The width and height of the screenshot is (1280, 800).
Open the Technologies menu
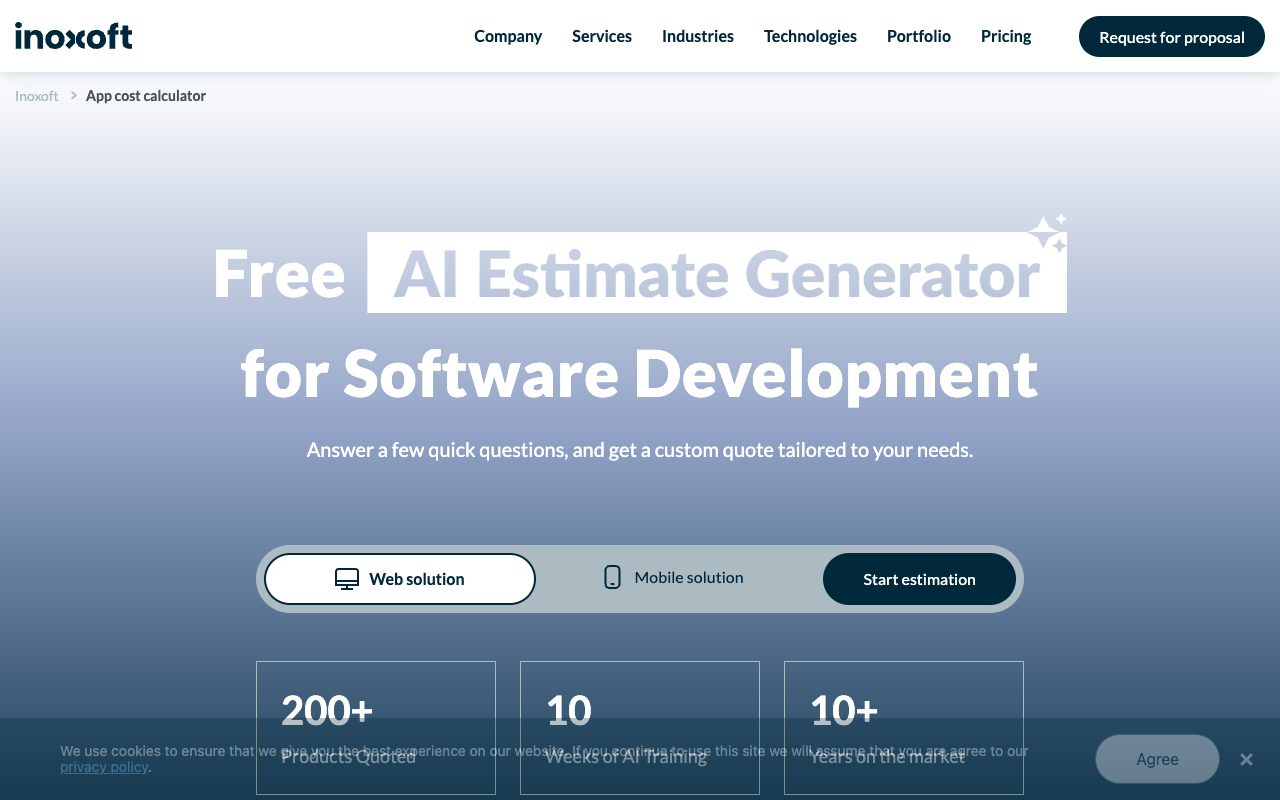(810, 36)
